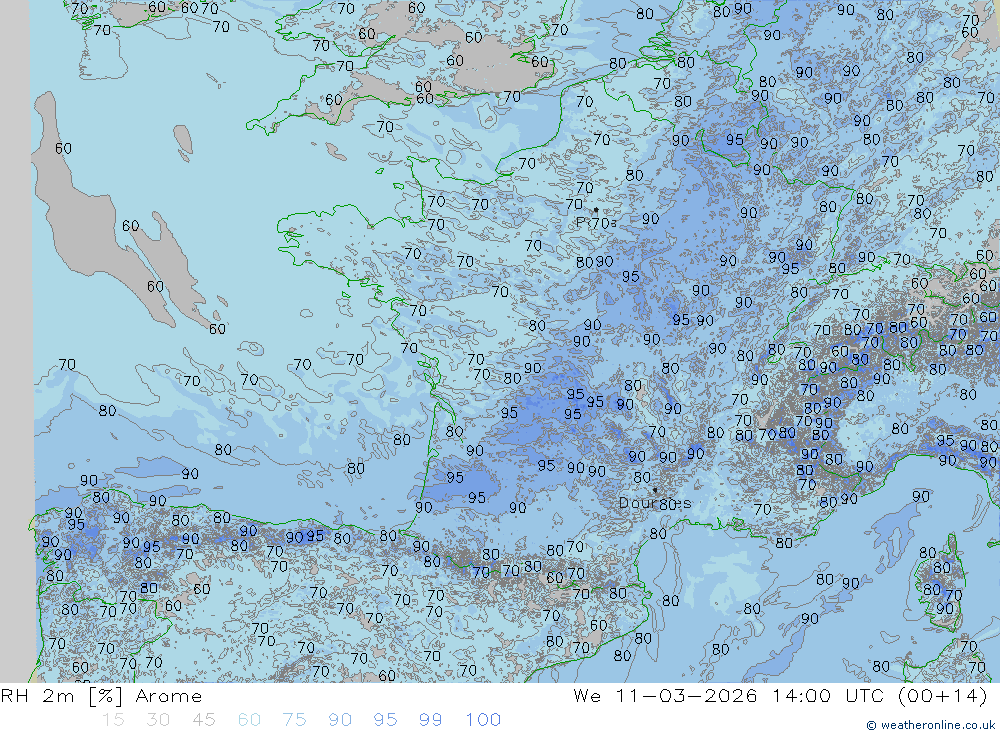Click the legend value 45
This screenshot has height=733, width=1000.
pos(203,720)
